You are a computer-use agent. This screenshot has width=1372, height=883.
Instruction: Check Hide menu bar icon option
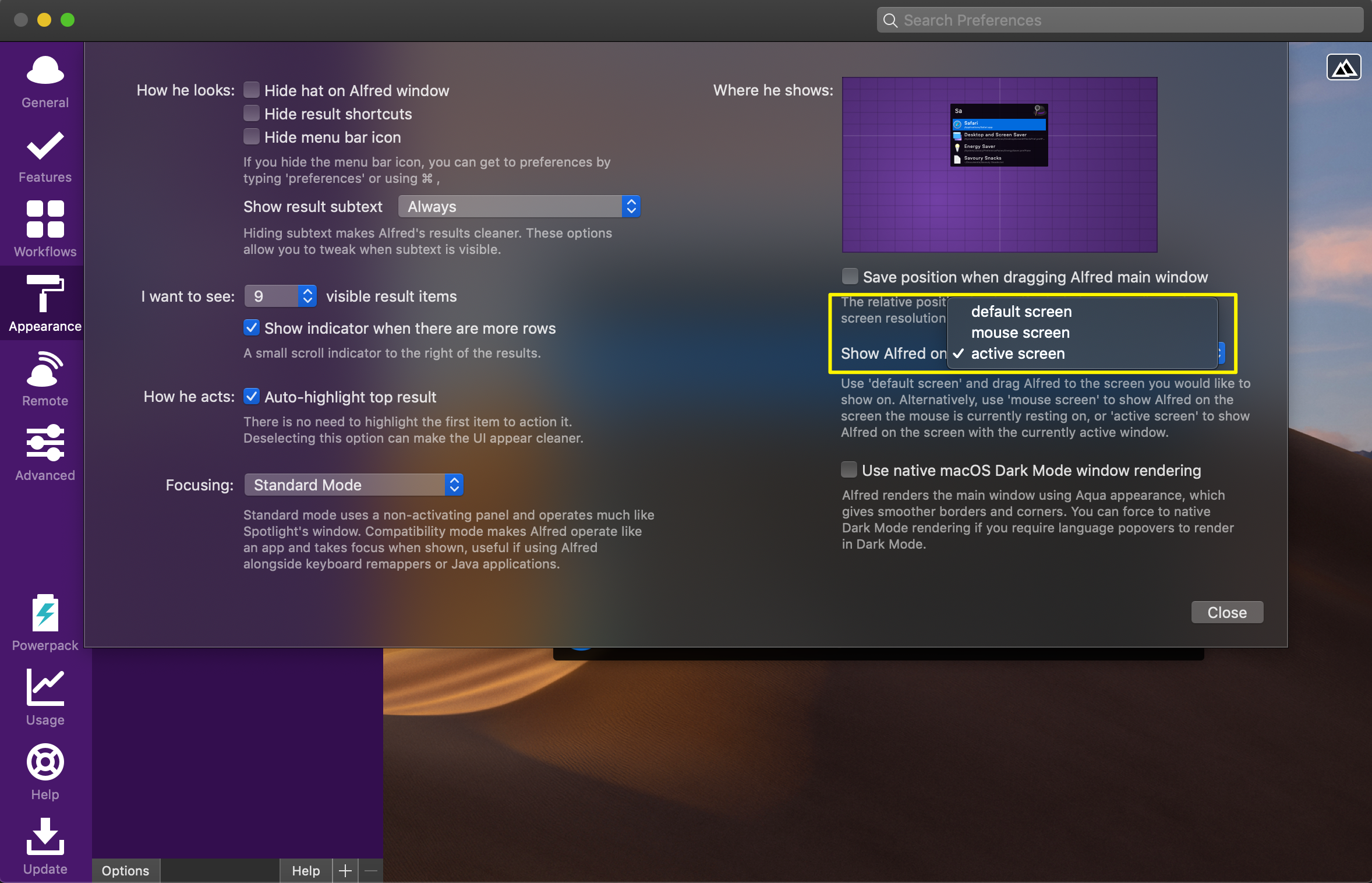click(x=252, y=137)
